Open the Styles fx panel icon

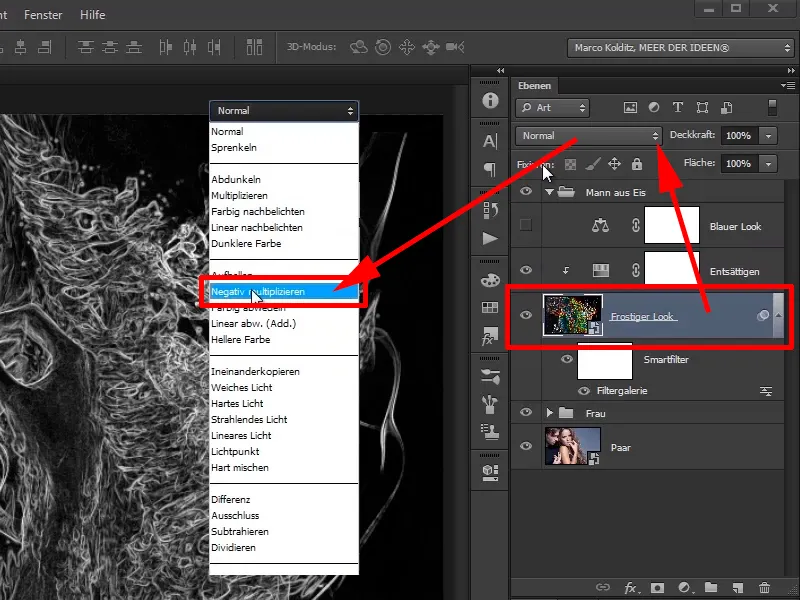[x=490, y=336]
